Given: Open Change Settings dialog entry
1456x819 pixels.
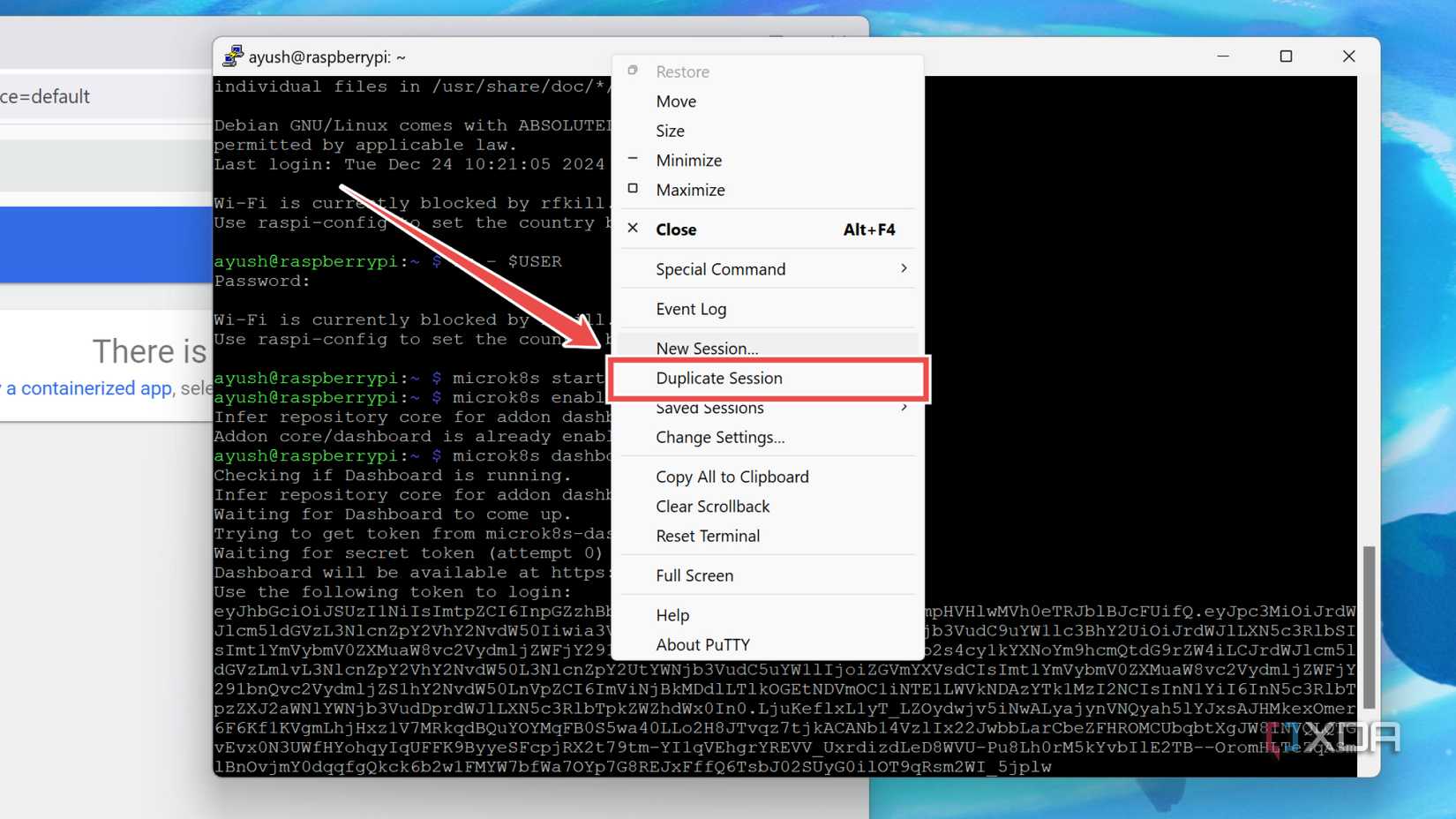Looking at the screenshot, I should pos(767,438).
